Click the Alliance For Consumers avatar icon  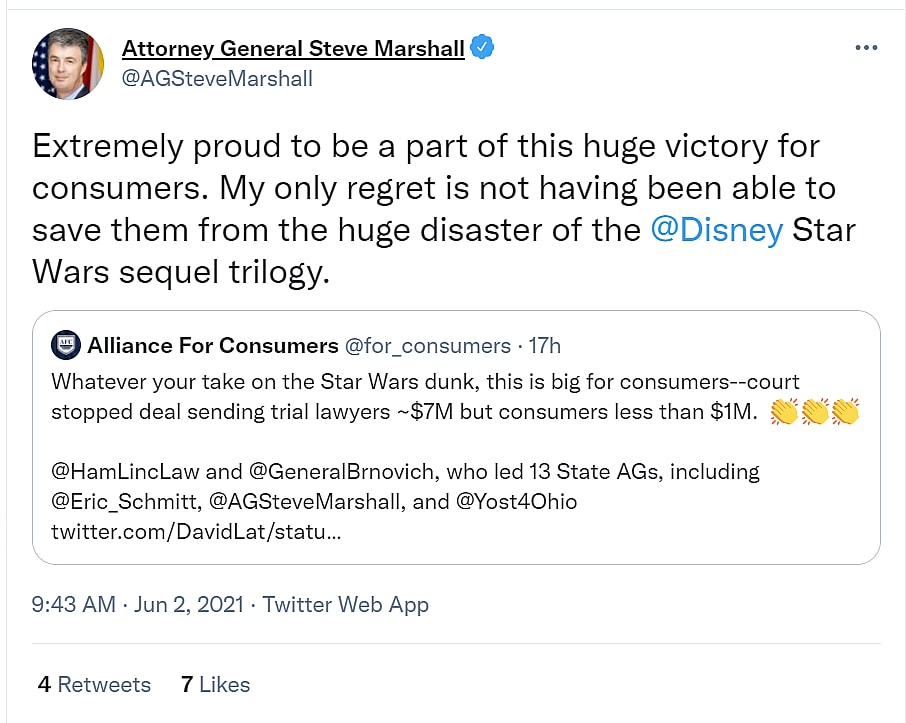tap(65, 346)
